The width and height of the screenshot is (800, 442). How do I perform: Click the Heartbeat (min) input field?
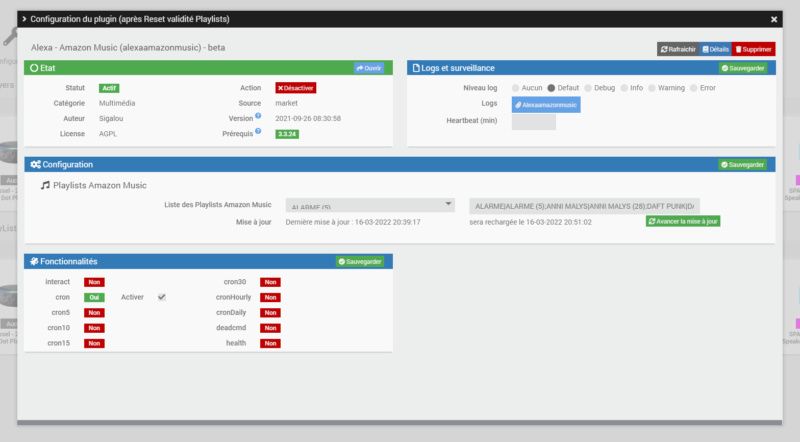tap(534, 121)
